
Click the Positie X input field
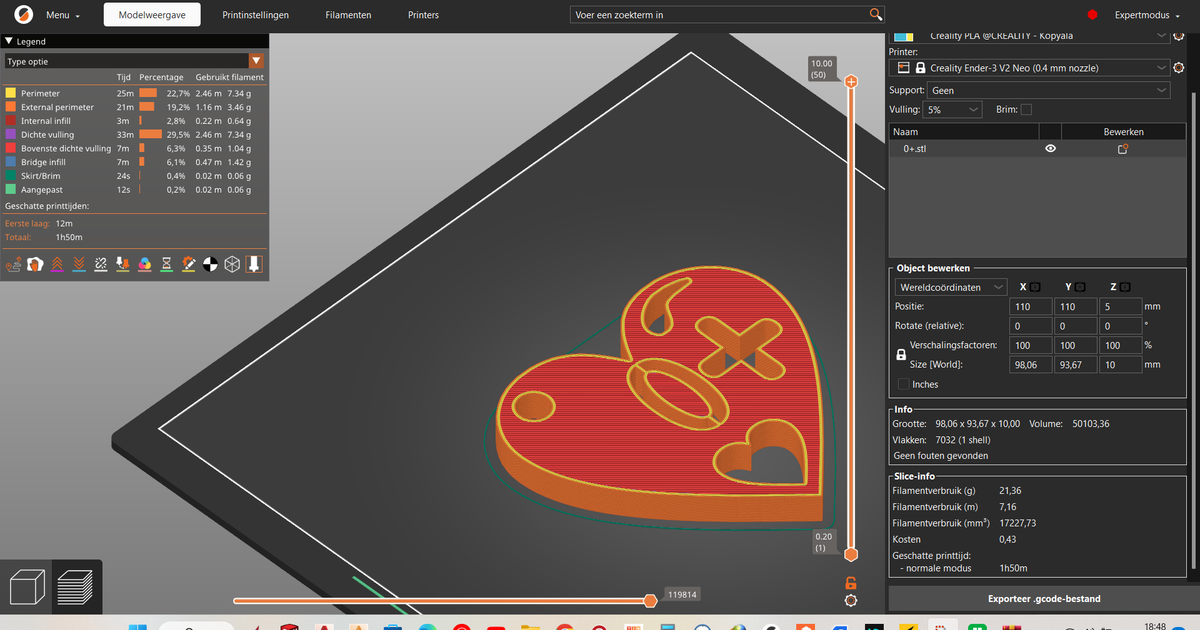tap(1030, 307)
